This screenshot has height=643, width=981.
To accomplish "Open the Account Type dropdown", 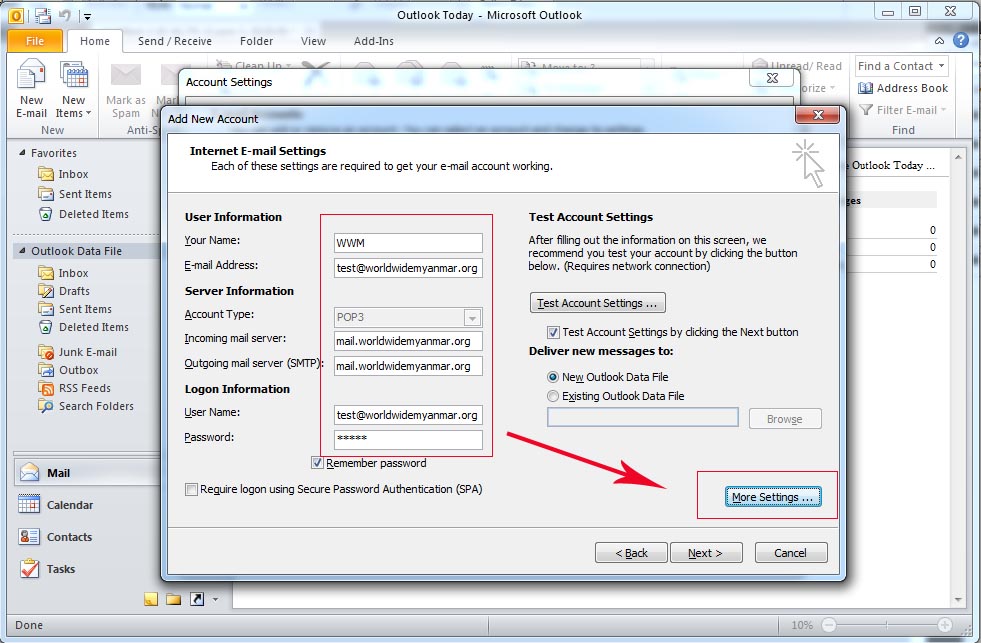I will point(473,316).
